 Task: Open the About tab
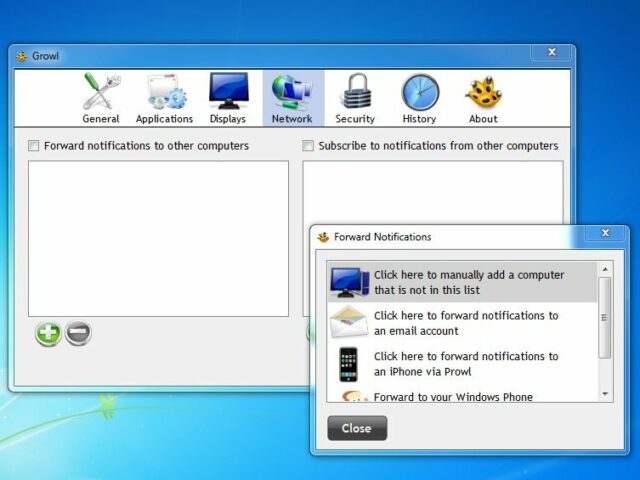coord(483,98)
